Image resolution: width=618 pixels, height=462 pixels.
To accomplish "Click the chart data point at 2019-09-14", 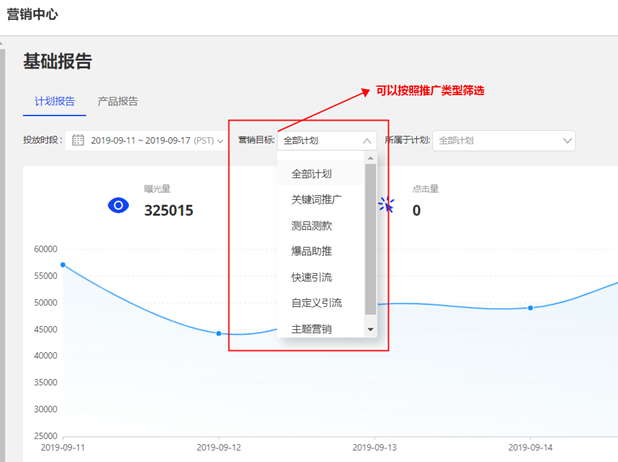I will [530, 308].
